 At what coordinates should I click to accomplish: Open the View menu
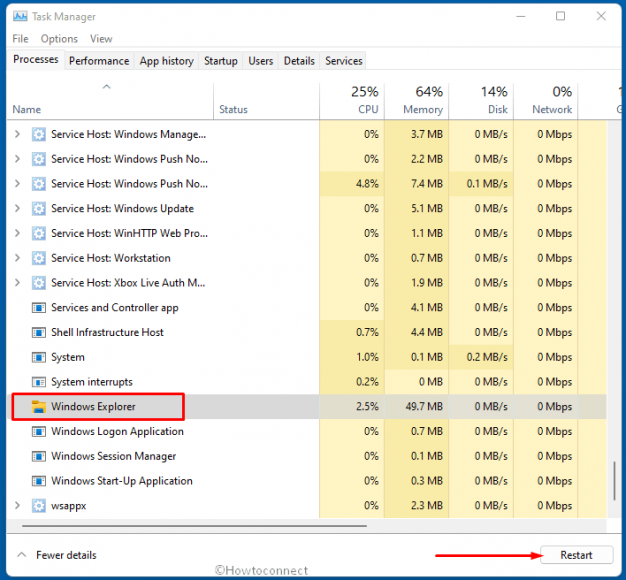coord(101,39)
